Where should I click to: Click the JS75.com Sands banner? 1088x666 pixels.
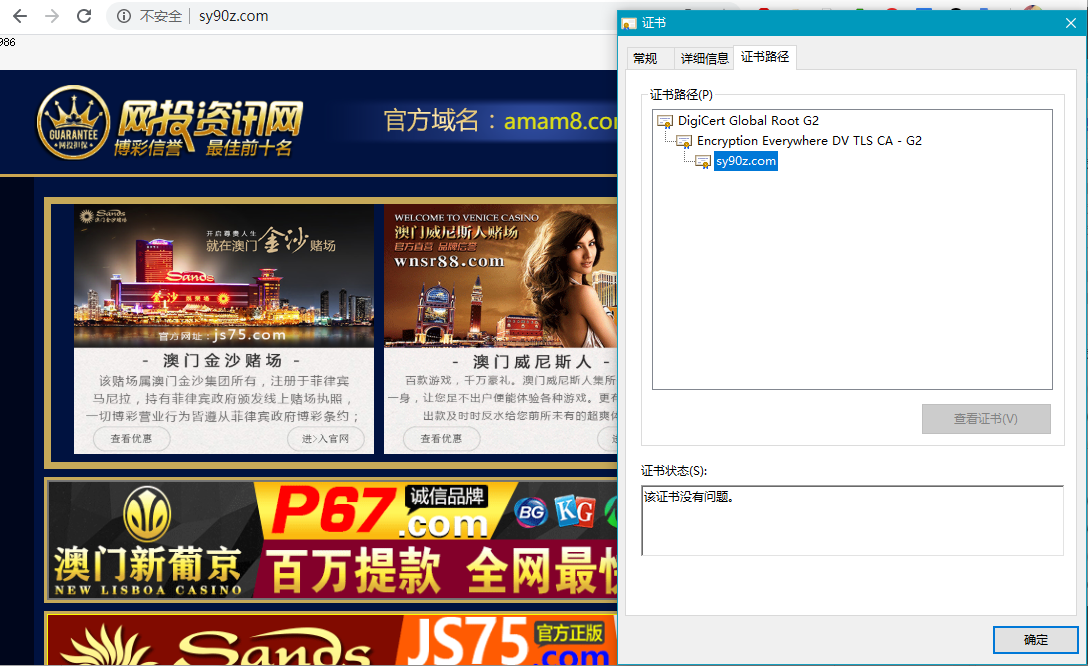pos(332,640)
